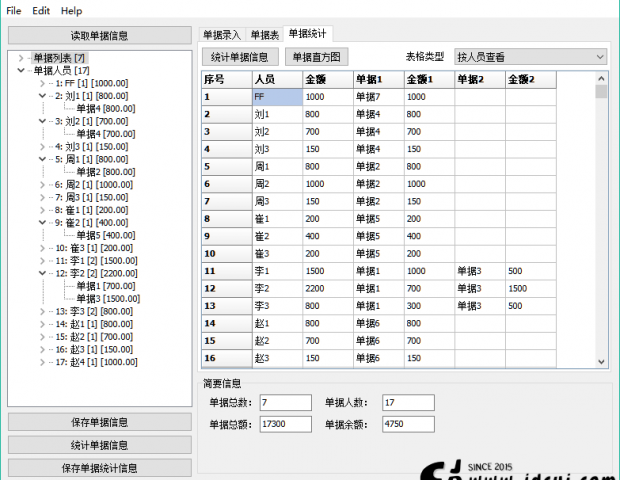
Task: Open the File menu
Action: tap(14, 10)
